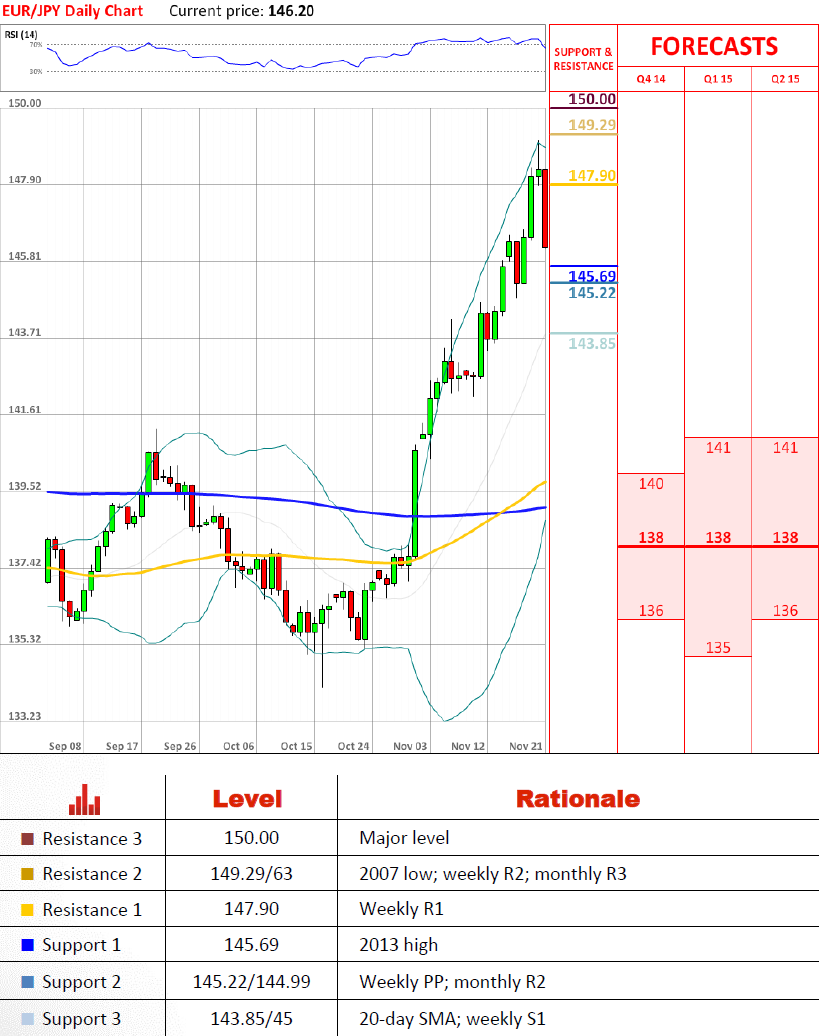Click the Nov 03 date axis label
Image resolution: width=819 pixels, height=1036 pixels.
click(410, 746)
